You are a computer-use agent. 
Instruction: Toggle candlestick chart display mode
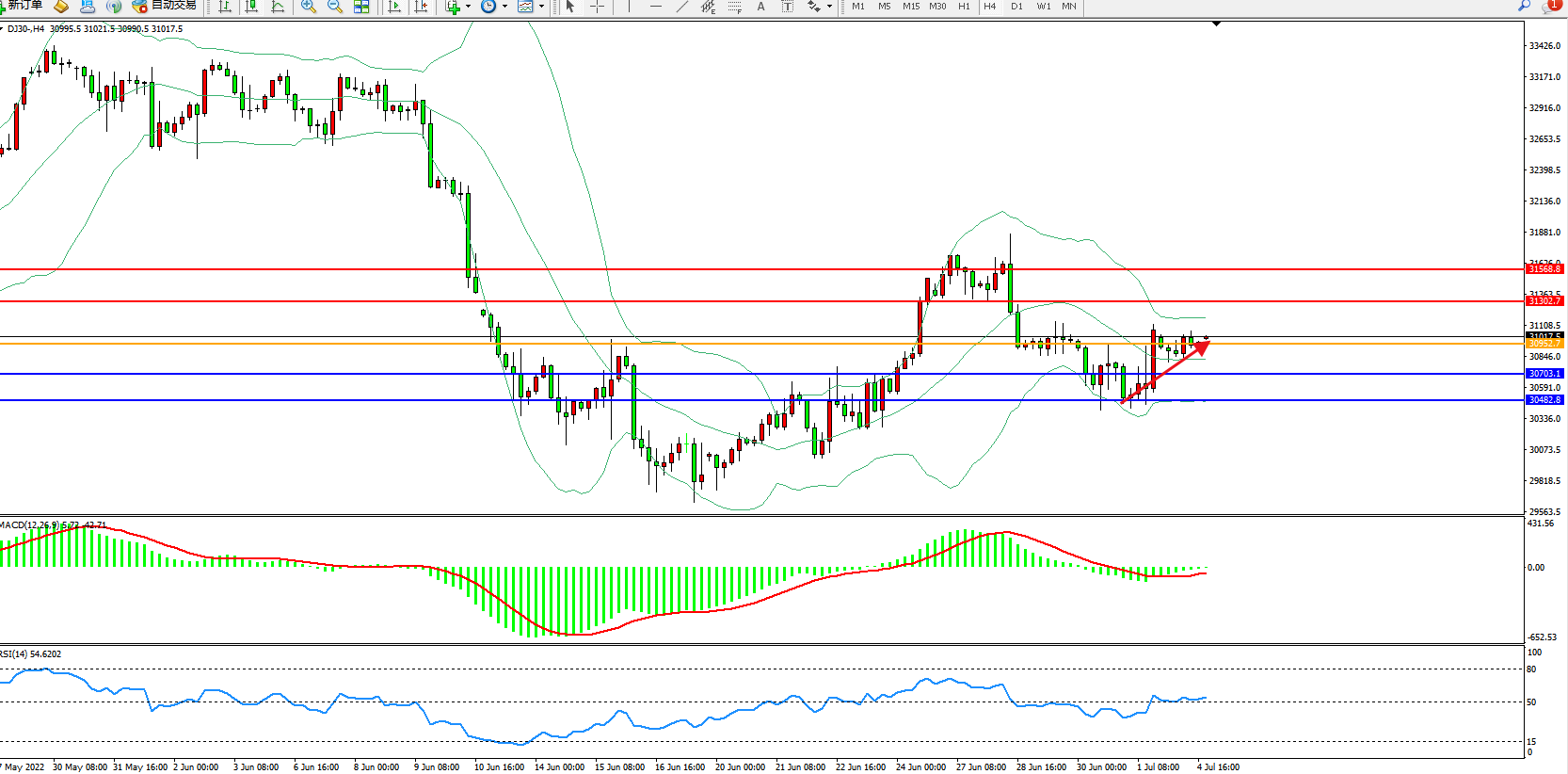point(251,7)
